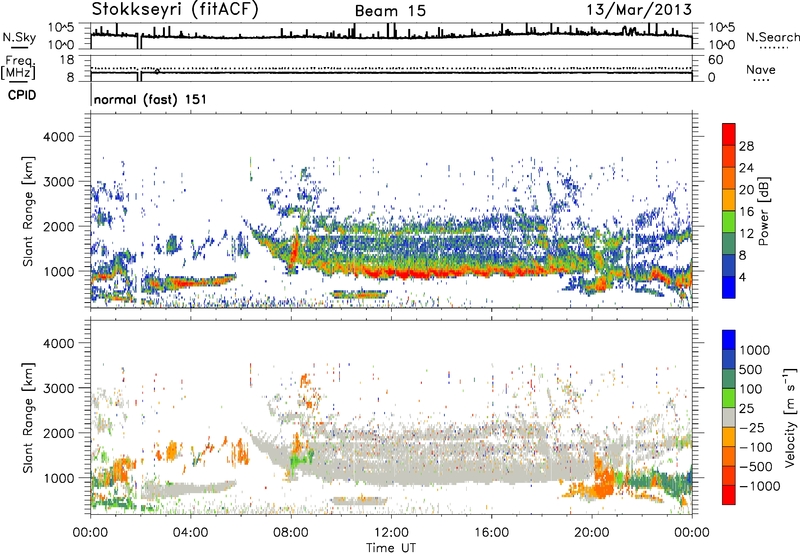Click the blue top of the velocity colorbar
This screenshot has height=554, width=800.
(x=729, y=340)
